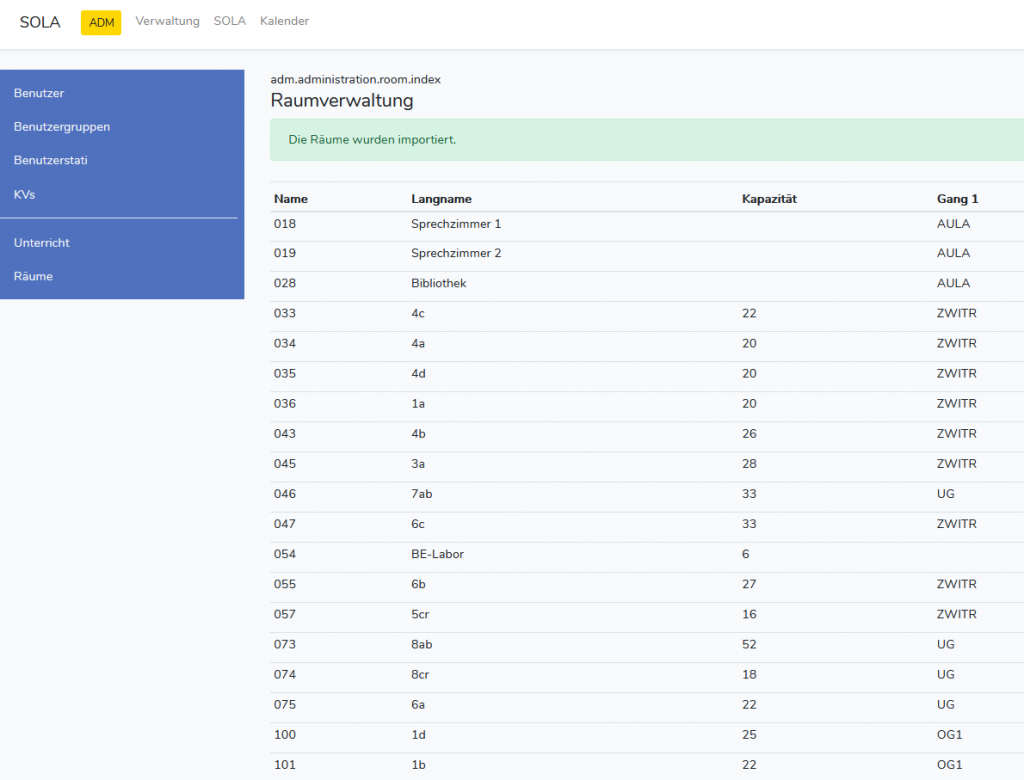Click the Gang 1 column header
This screenshot has height=780, width=1024.
tap(957, 199)
